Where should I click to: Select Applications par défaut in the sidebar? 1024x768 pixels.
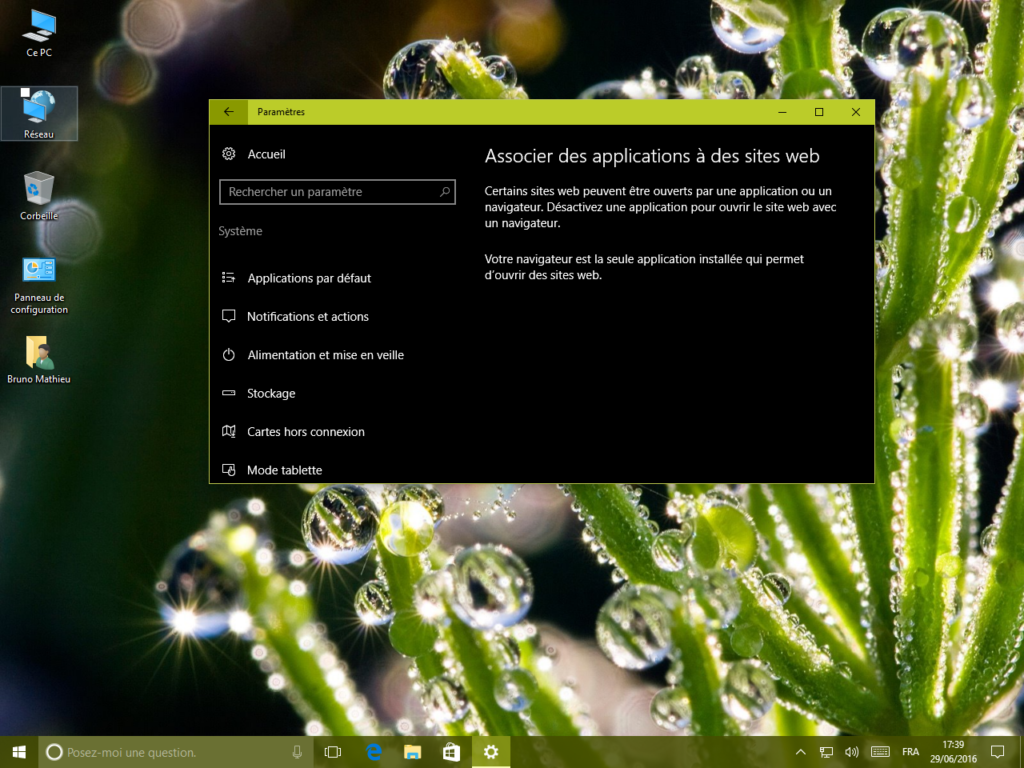click(309, 278)
